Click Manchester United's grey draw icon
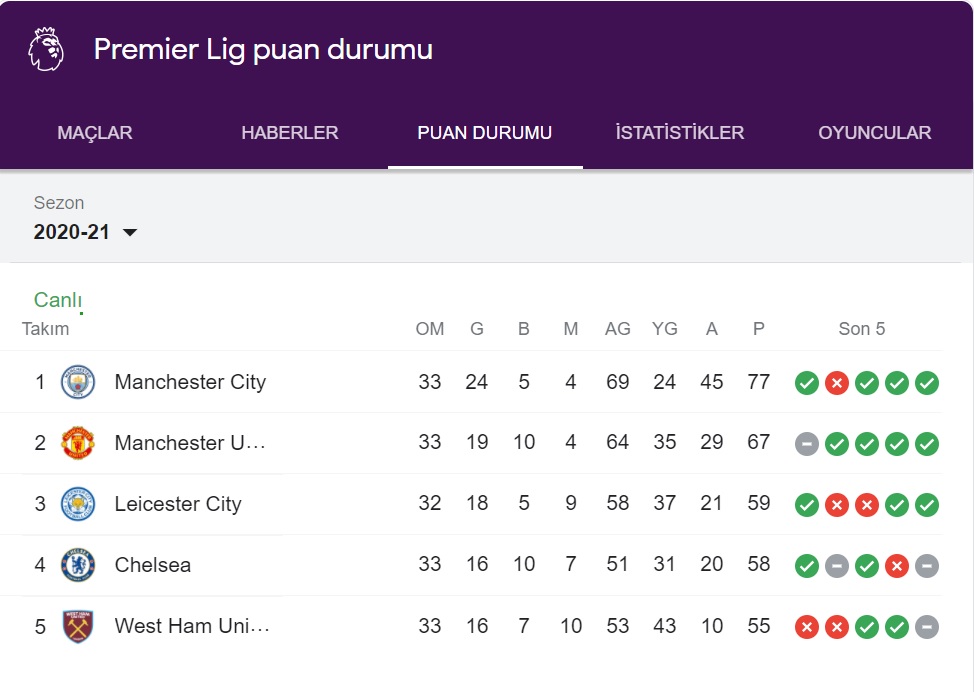Image resolution: width=974 pixels, height=692 pixels. pos(807,444)
